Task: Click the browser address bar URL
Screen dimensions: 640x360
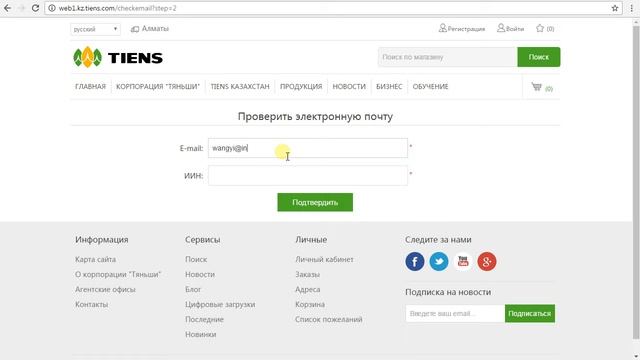Action: tap(118, 8)
